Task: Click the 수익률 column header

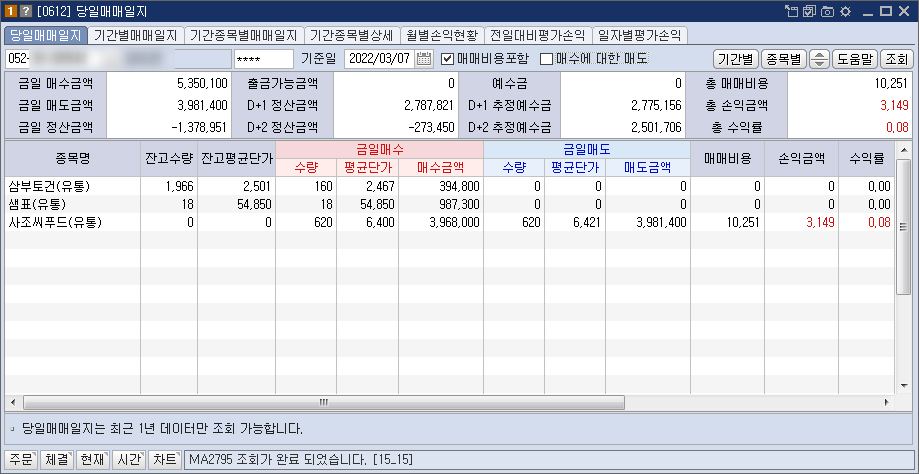Action: click(866, 158)
